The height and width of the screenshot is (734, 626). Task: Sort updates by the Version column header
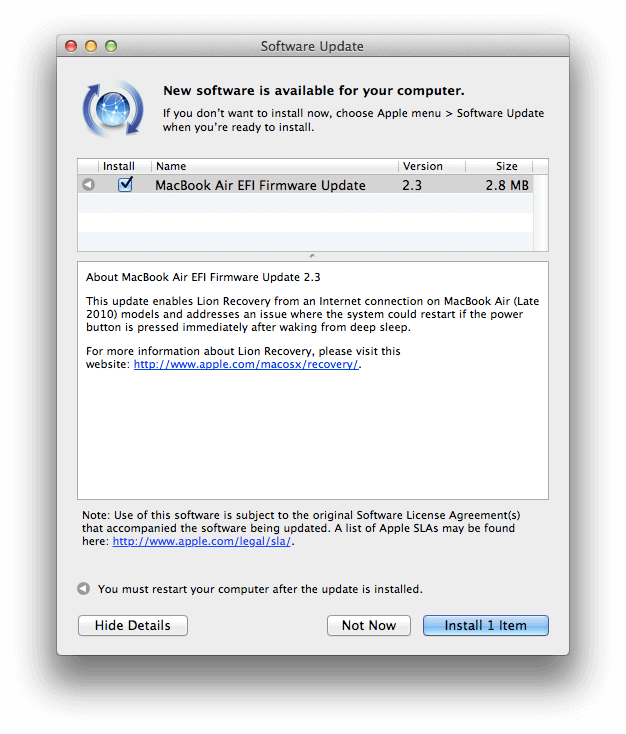[x=432, y=166]
